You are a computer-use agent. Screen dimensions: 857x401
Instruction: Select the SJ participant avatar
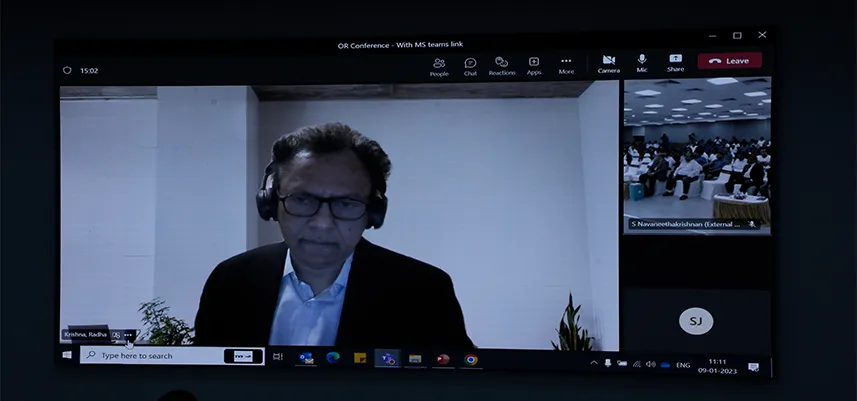[x=696, y=321]
